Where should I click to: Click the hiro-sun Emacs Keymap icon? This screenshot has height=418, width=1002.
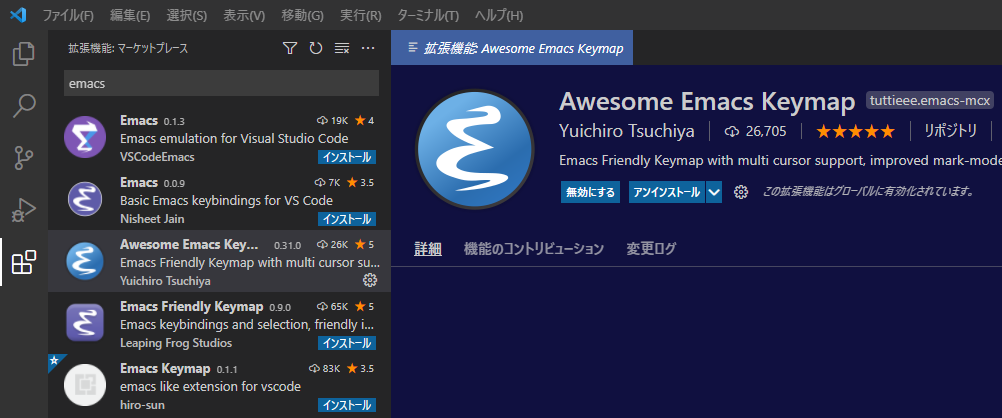coord(85,385)
